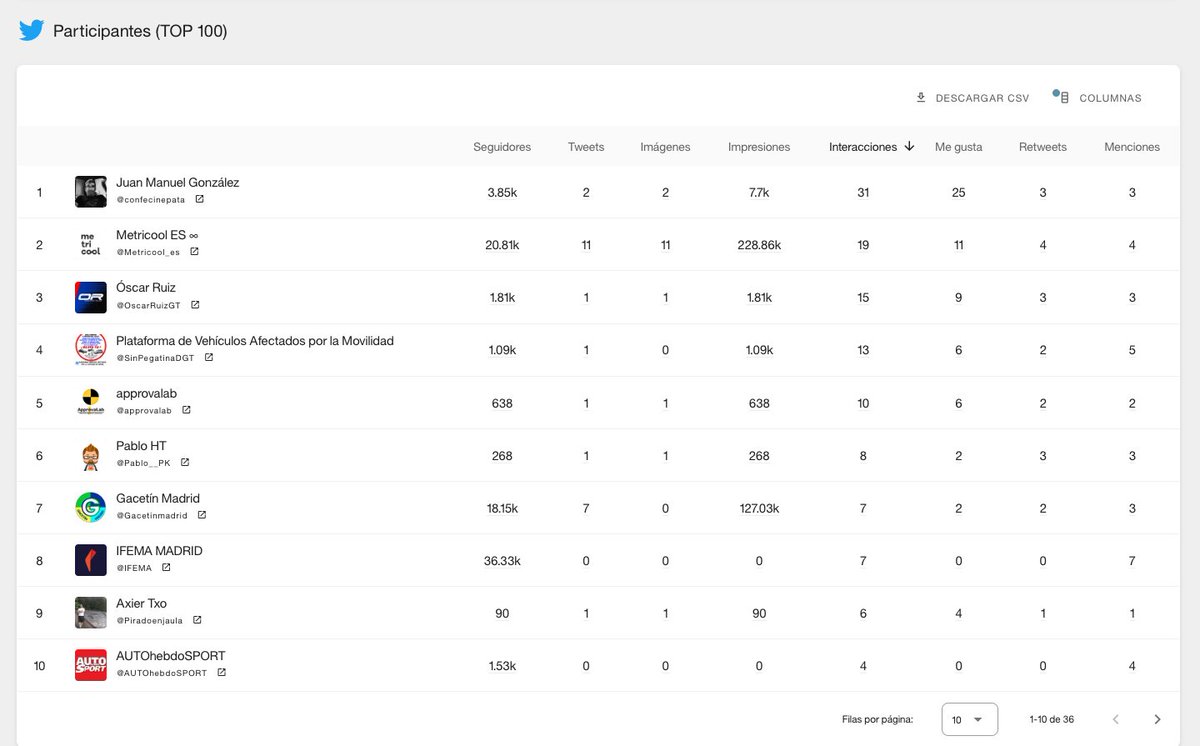Go to previous page arrow
This screenshot has height=746, width=1200.
coord(1116,719)
